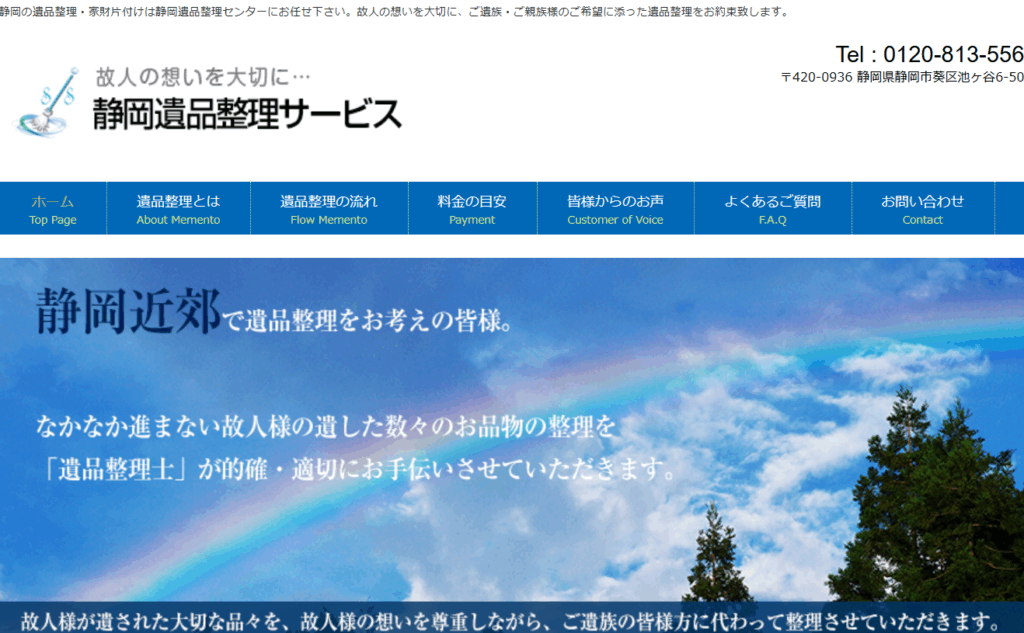The width and height of the screenshot is (1024, 633).
Task: Click the なかなか進まない banner sentence
Action: (325, 427)
